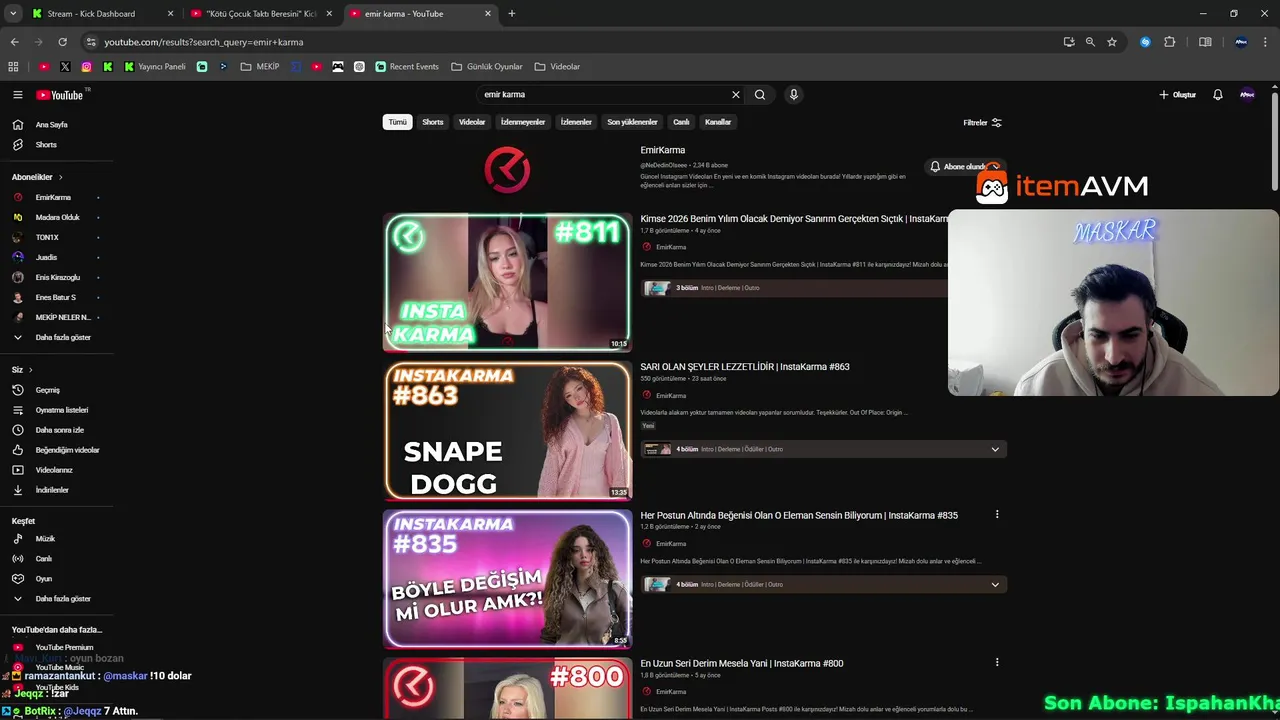Select the İzlenmeyenler filter chip
The height and width of the screenshot is (720, 1280).
click(523, 122)
